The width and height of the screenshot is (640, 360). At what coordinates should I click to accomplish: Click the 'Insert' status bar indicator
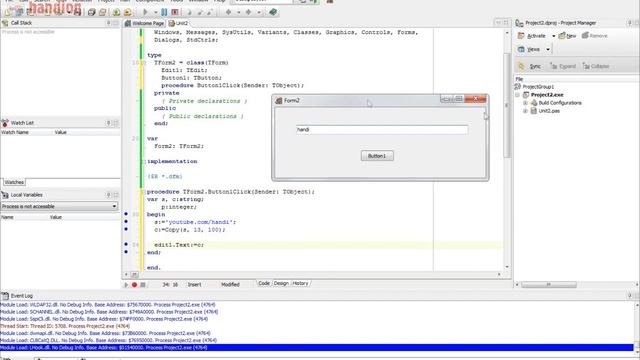pos(194,284)
